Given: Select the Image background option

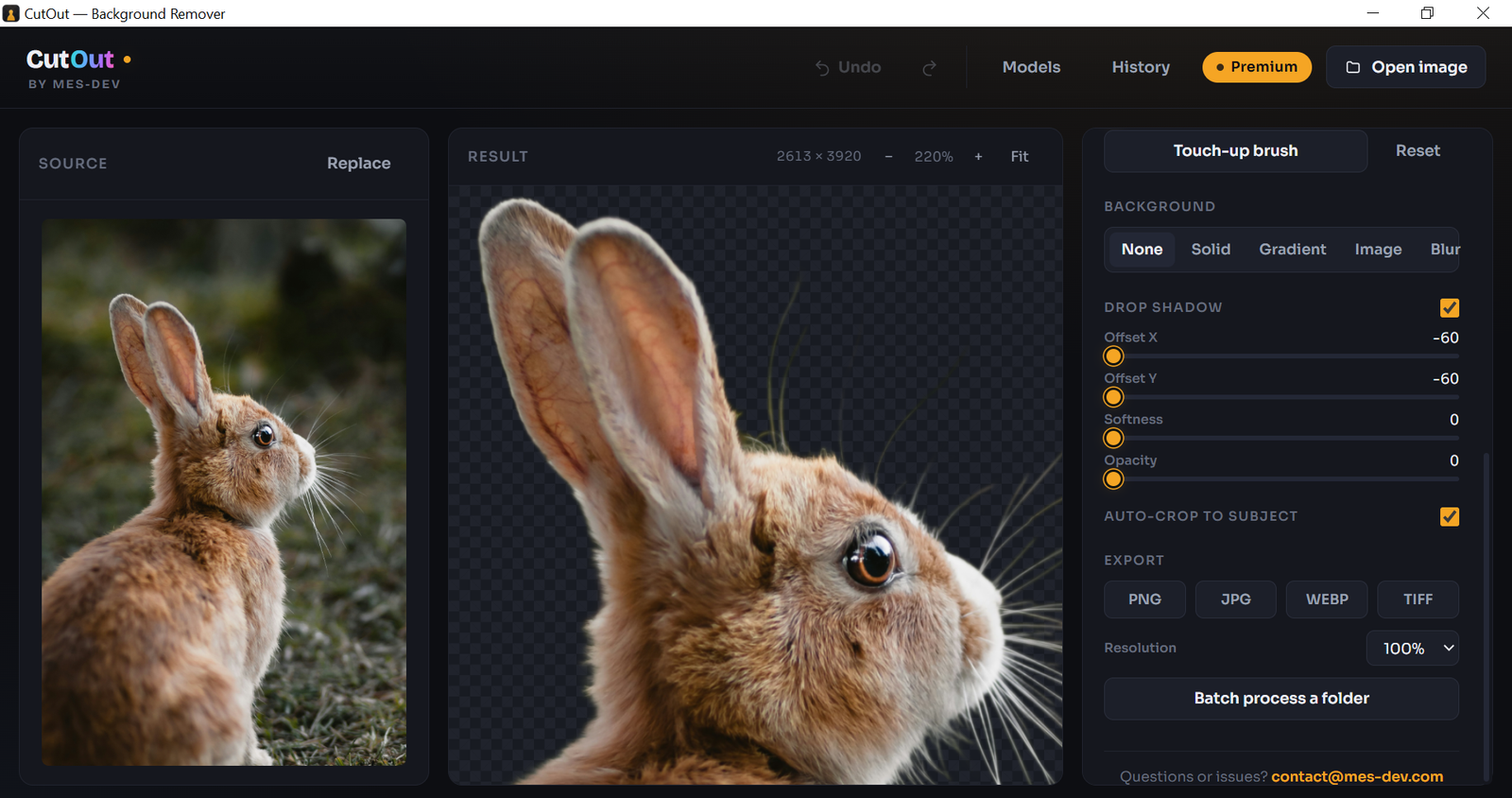Looking at the screenshot, I should pyautogui.click(x=1378, y=250).
